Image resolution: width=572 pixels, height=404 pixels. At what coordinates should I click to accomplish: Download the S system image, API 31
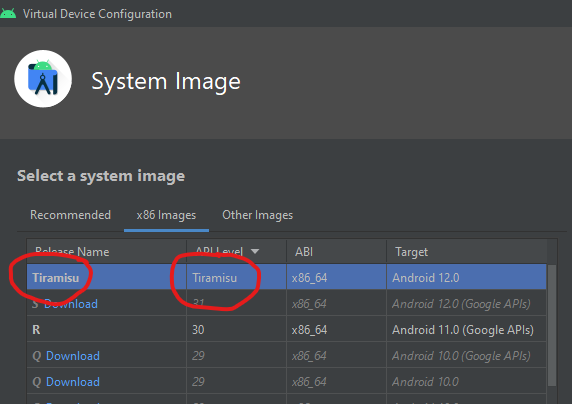71,304
